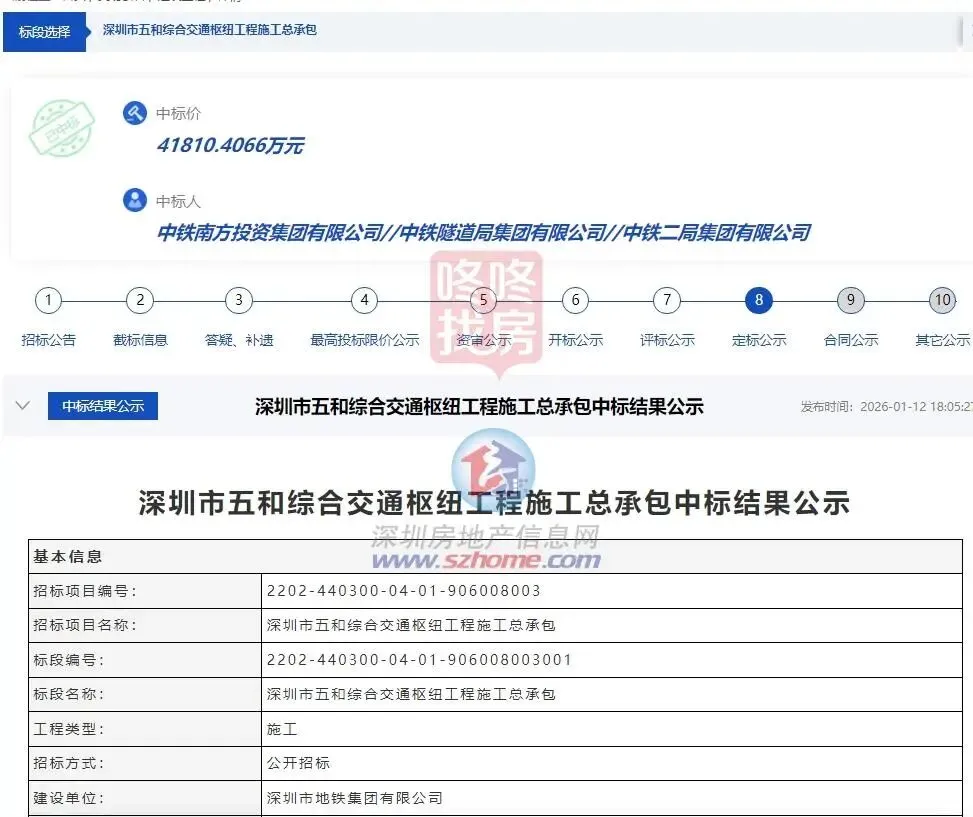
Task: Click the 工程类型 label cell
Action: point(145,729)
